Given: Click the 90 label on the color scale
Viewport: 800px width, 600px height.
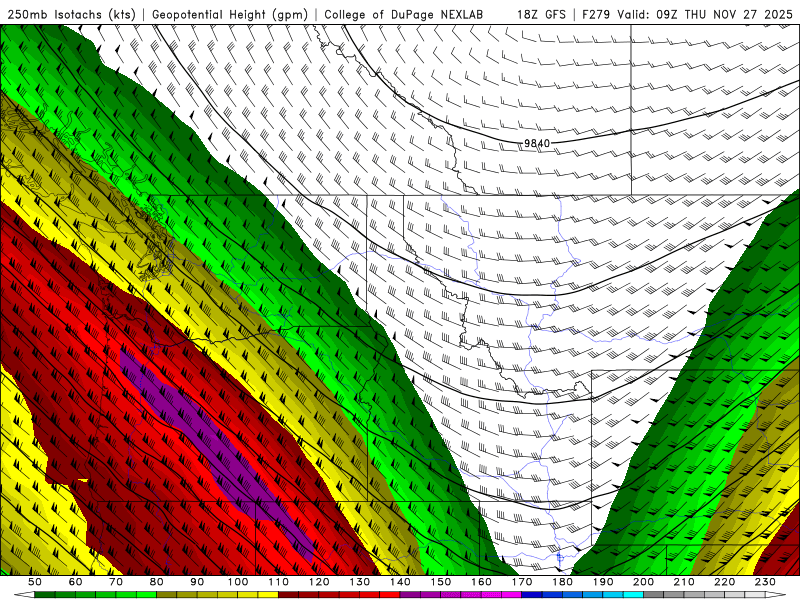Looking at the screenshot, I should coord(197,582).
